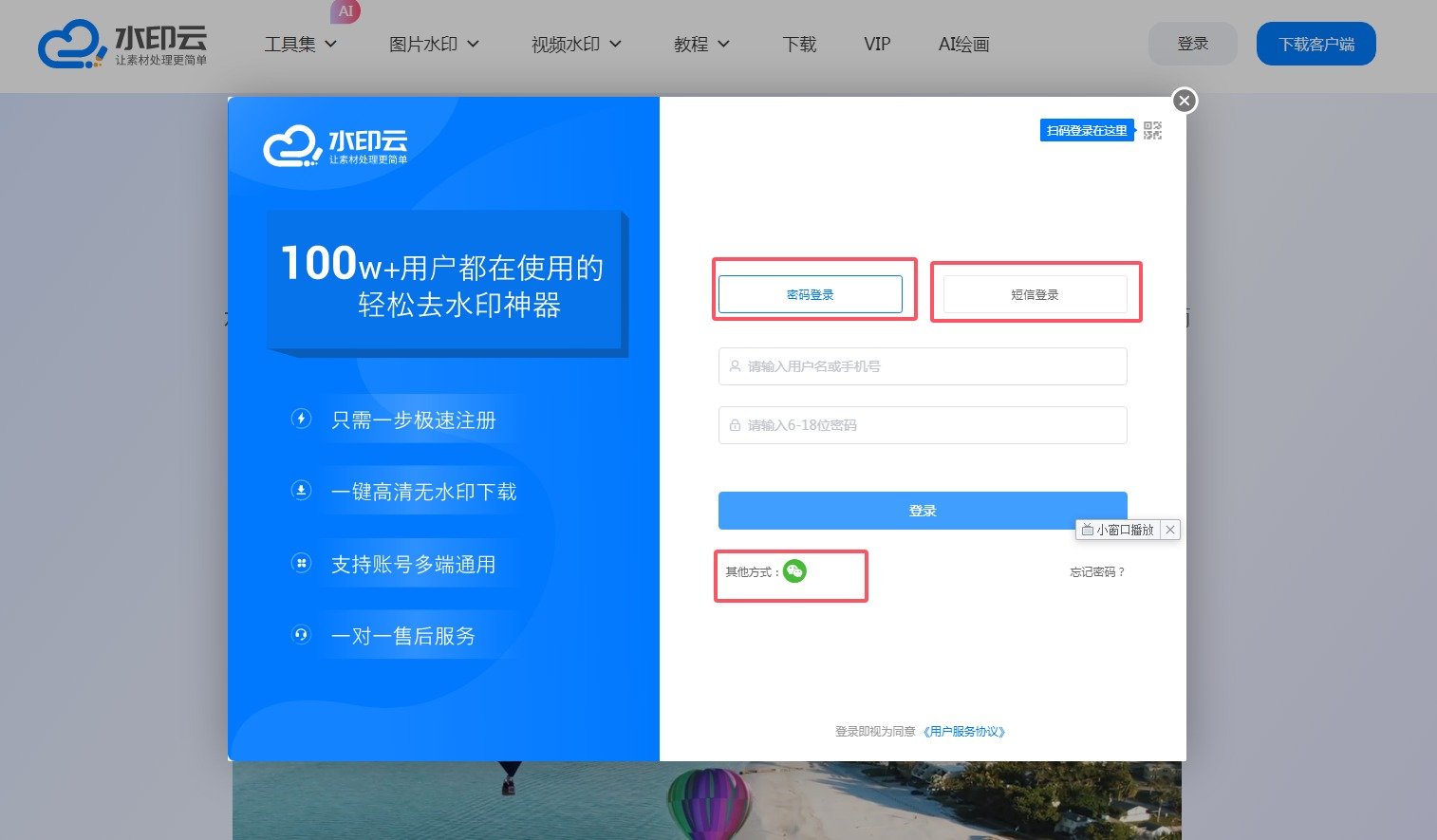The height and width of the screenshot is (840, 1437).
Task: Click the 100w+用户都在使用的 banner
Action: [445, 282]
